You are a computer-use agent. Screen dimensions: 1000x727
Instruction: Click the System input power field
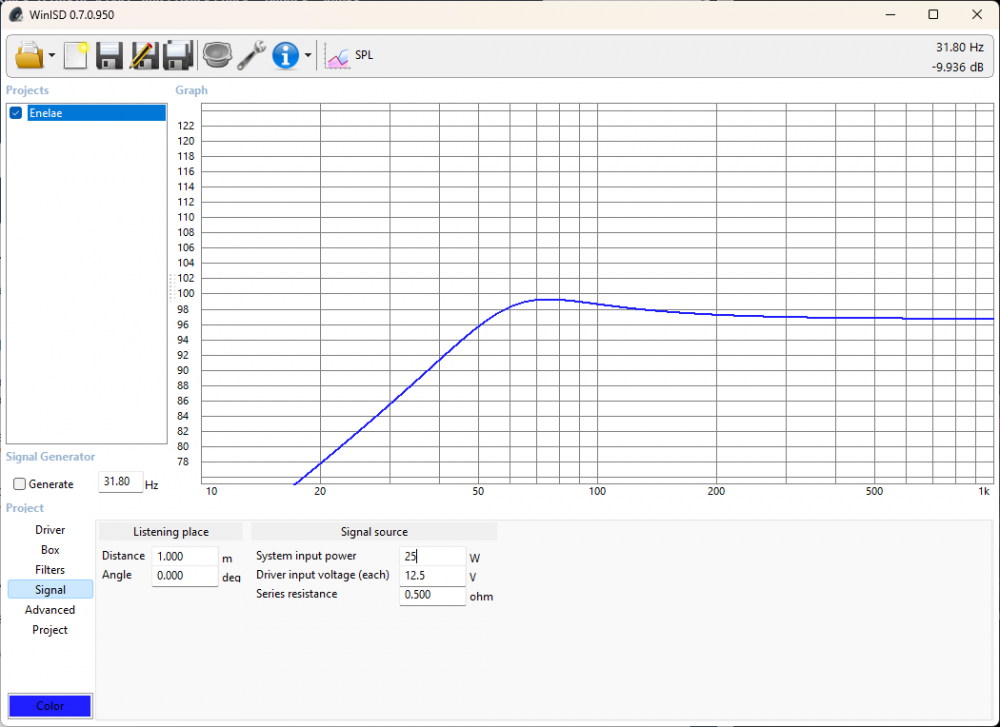pyautogui.click(x=432, y=556)
